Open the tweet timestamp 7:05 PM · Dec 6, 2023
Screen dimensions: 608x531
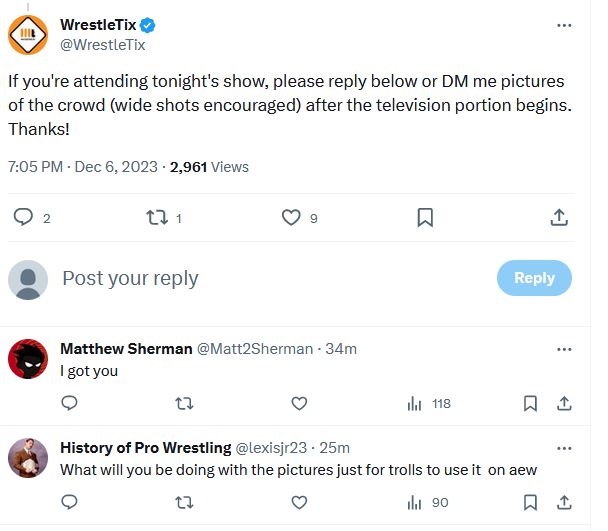click(x=83, y=167)
